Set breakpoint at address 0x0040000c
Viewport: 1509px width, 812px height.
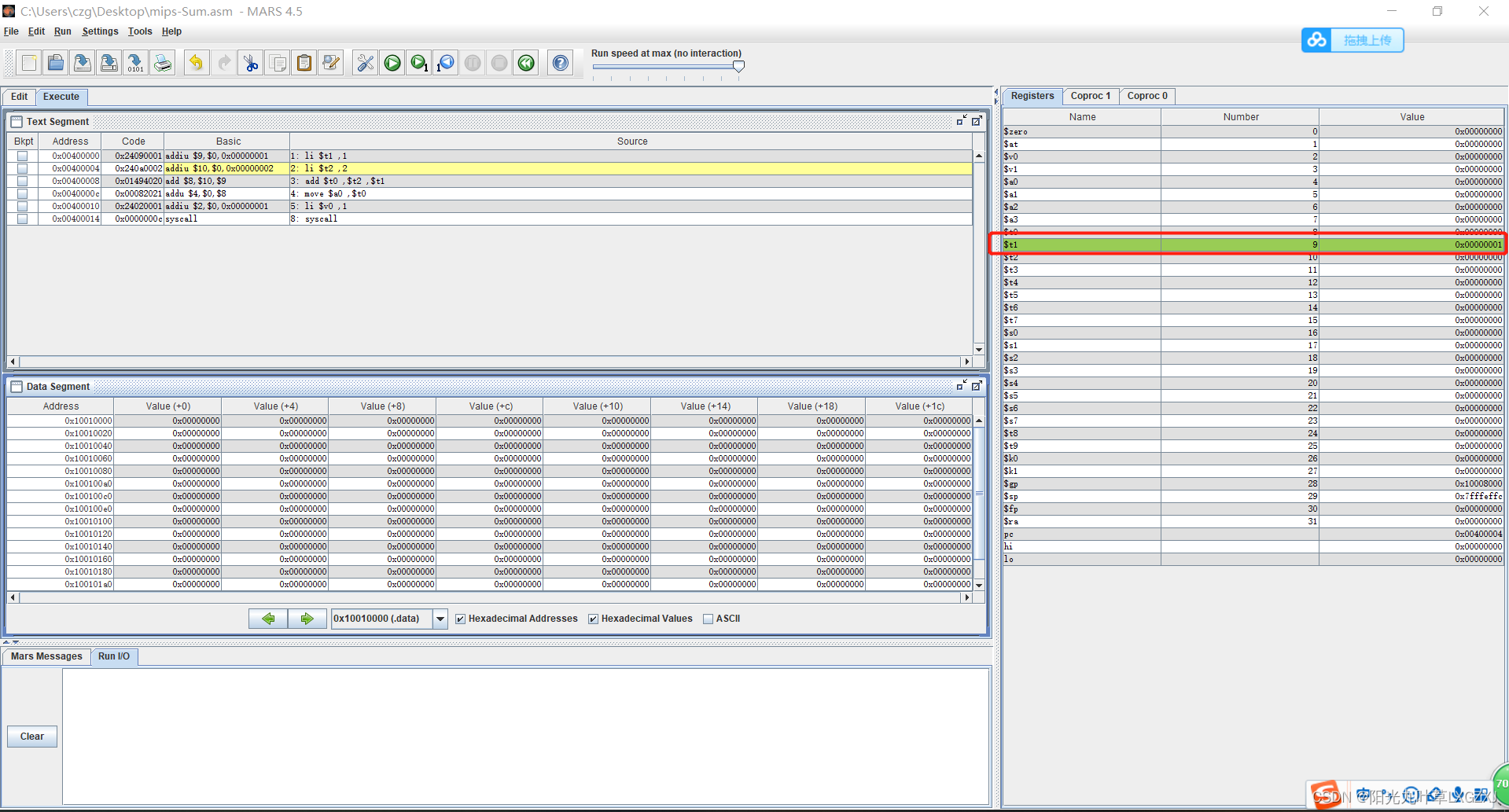(x=22, y=193)
